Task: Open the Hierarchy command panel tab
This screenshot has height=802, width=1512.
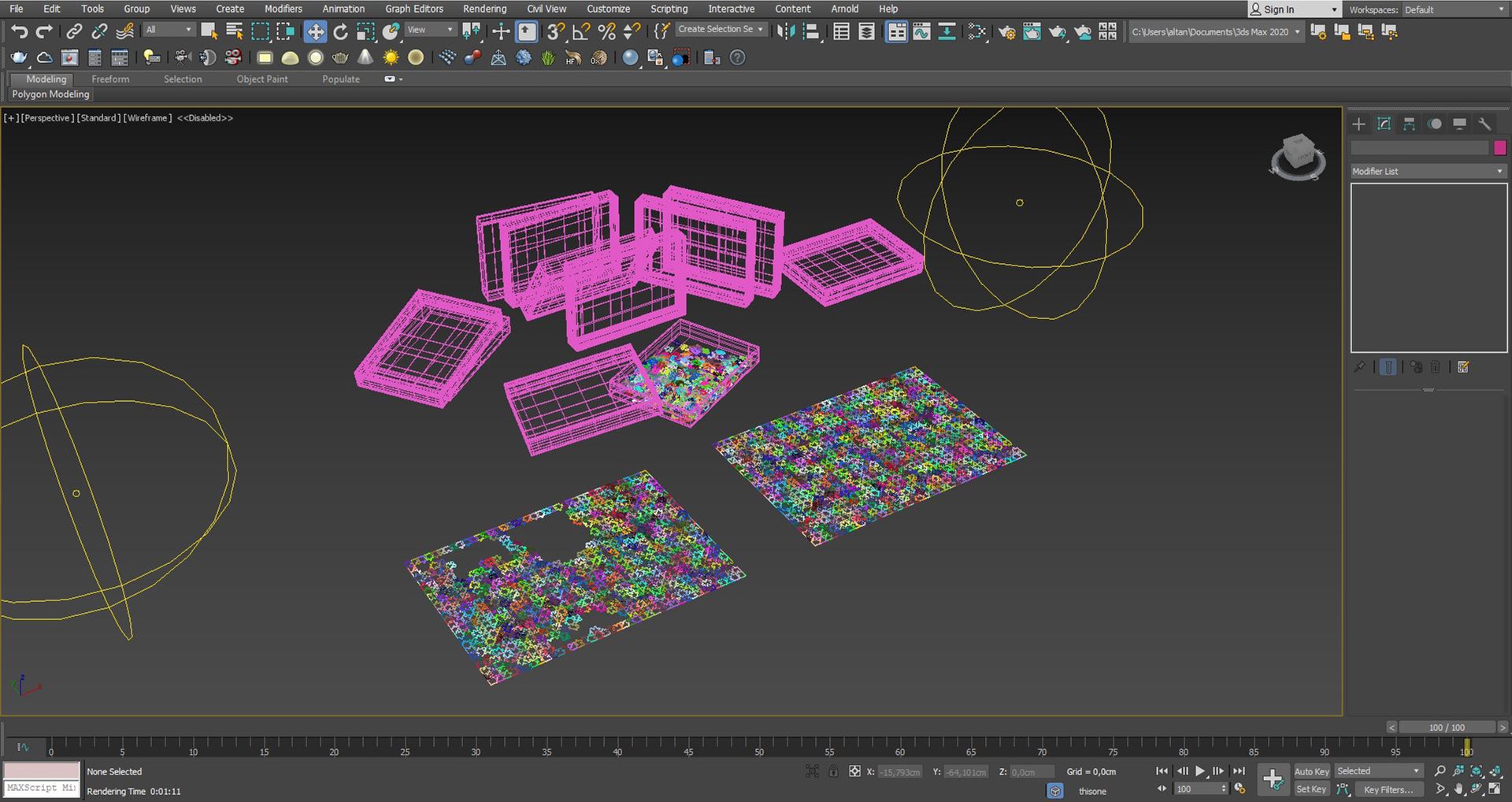Action: 1409,124
